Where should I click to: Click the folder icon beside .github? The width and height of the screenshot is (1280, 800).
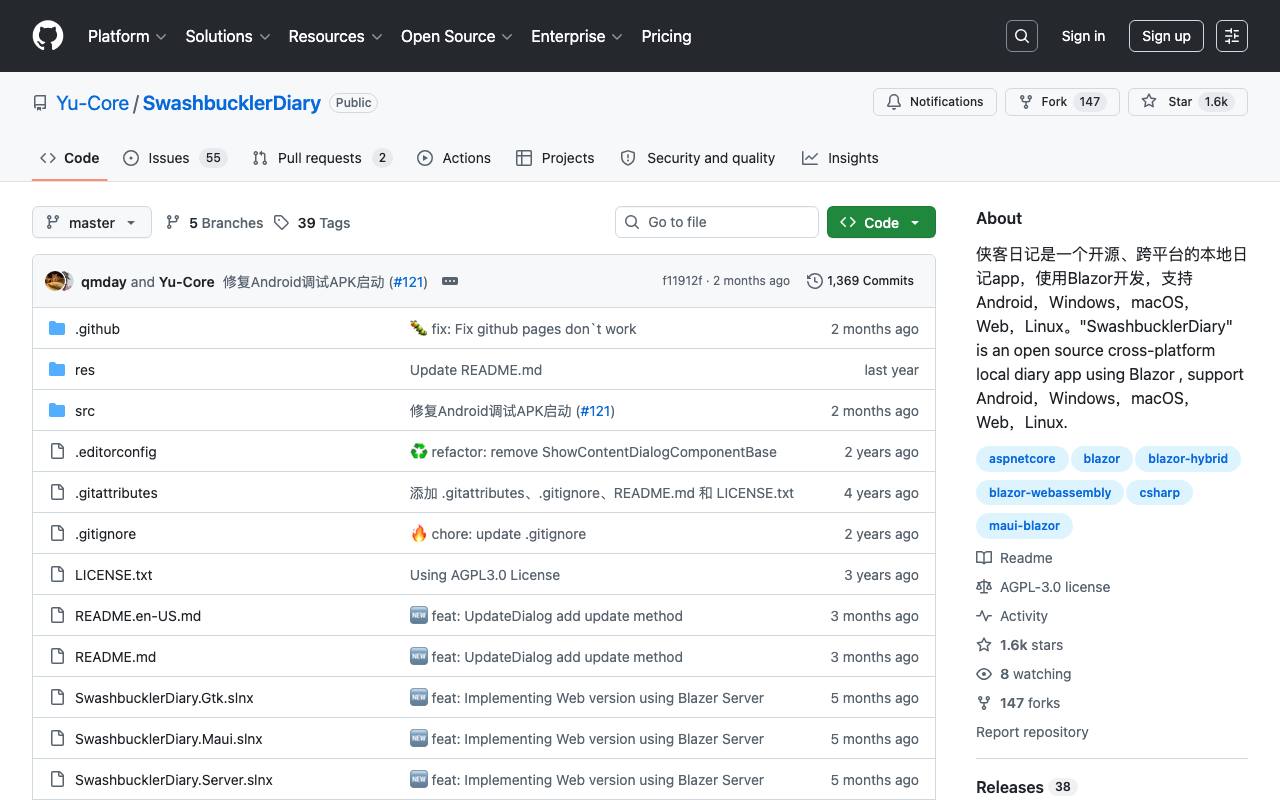point(57,329)
